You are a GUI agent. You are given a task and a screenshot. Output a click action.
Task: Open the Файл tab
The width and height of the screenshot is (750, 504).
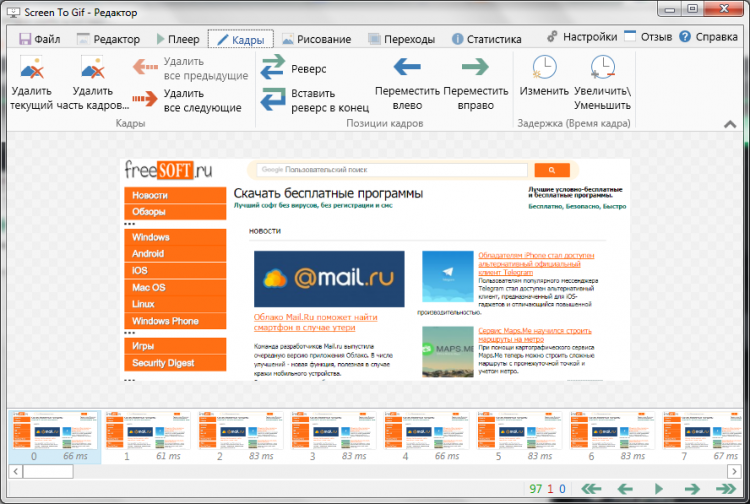(x=40, y=39)
